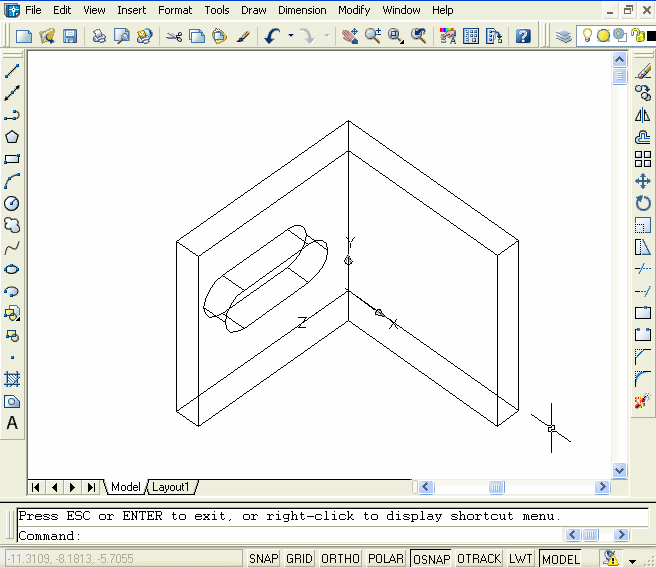Toggle SNAP mode in status bar
The width and height of the screenshot is (656, 568).
264,559
